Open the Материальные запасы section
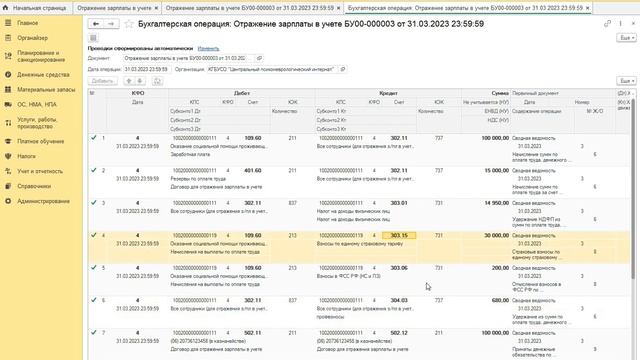Viewport: 640px width, 360px height. coord(46,89)
